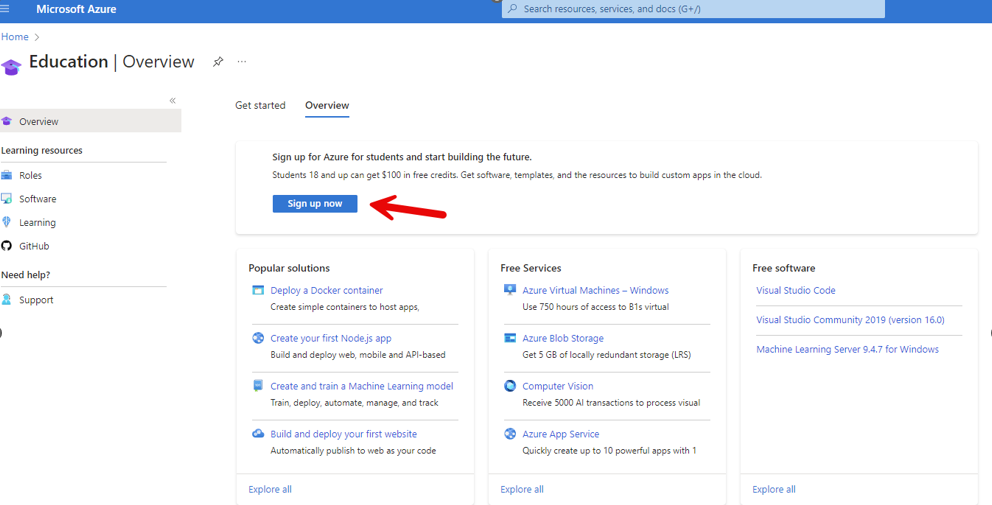Open Machine Learning Server 9.4.7 link
This screenshot has height=505, width=992.
[x=848, y=349]
